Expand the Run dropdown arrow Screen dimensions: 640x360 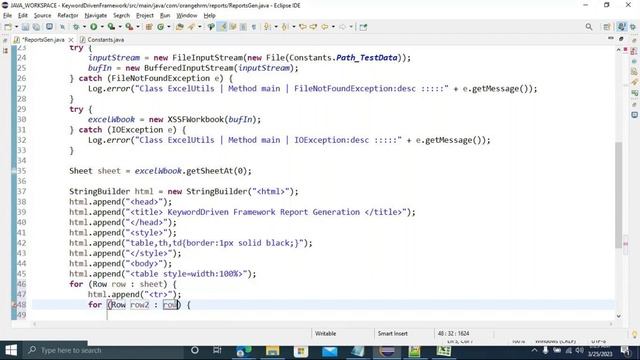102,27
